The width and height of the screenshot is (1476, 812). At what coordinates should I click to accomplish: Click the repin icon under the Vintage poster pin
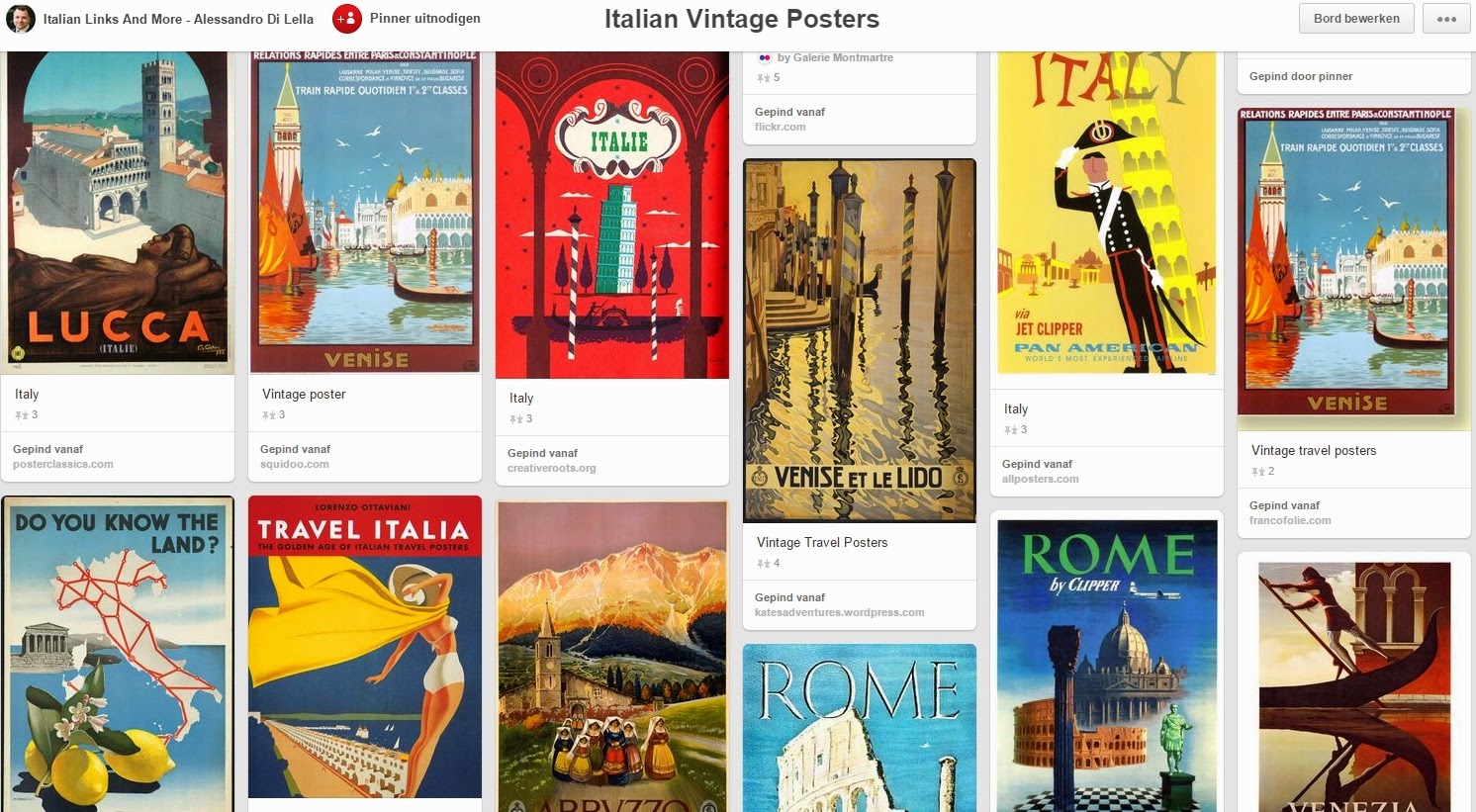[268, 415]
